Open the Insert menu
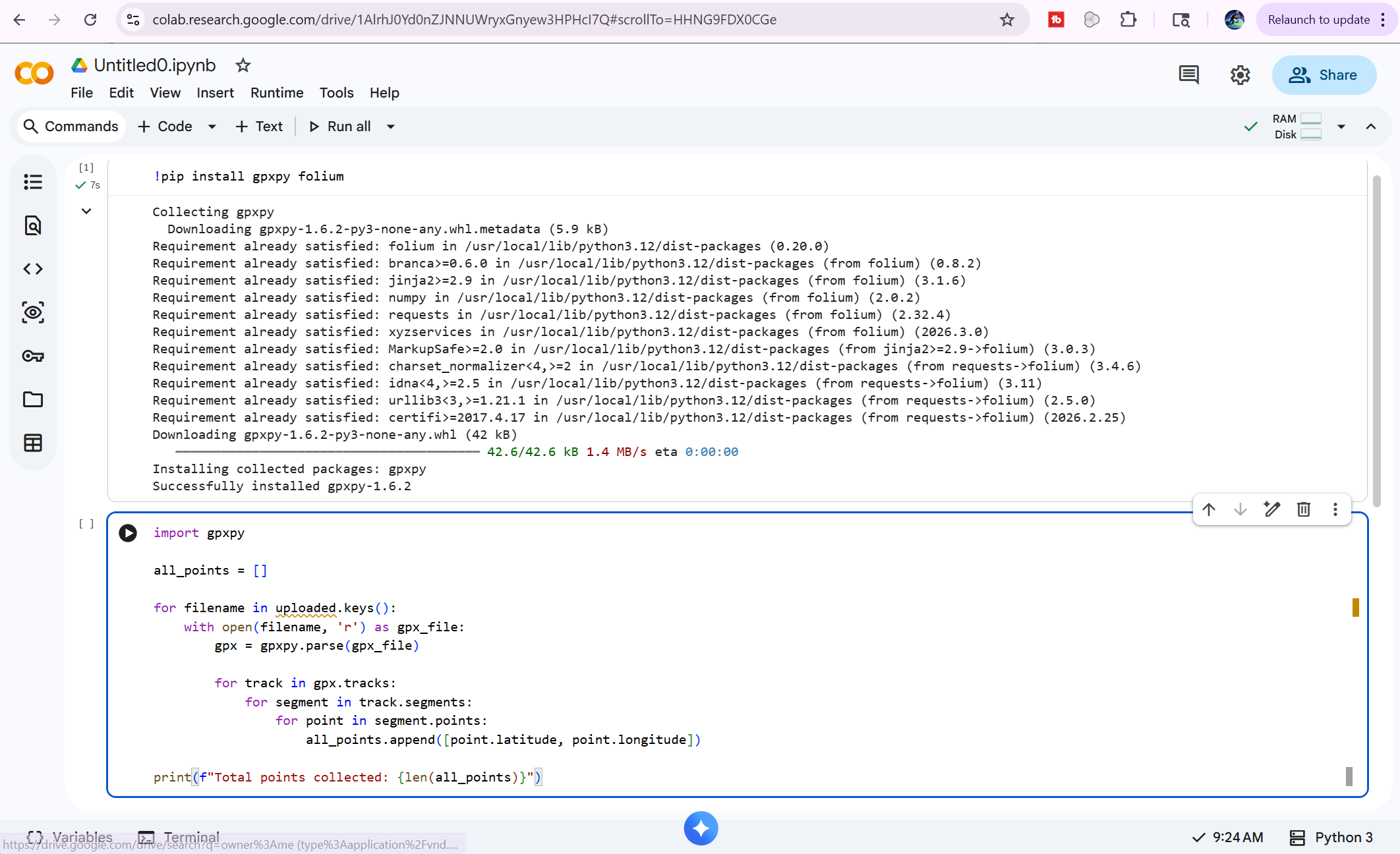This screenshot has height=854, width=1400. (x=215, y=93)
